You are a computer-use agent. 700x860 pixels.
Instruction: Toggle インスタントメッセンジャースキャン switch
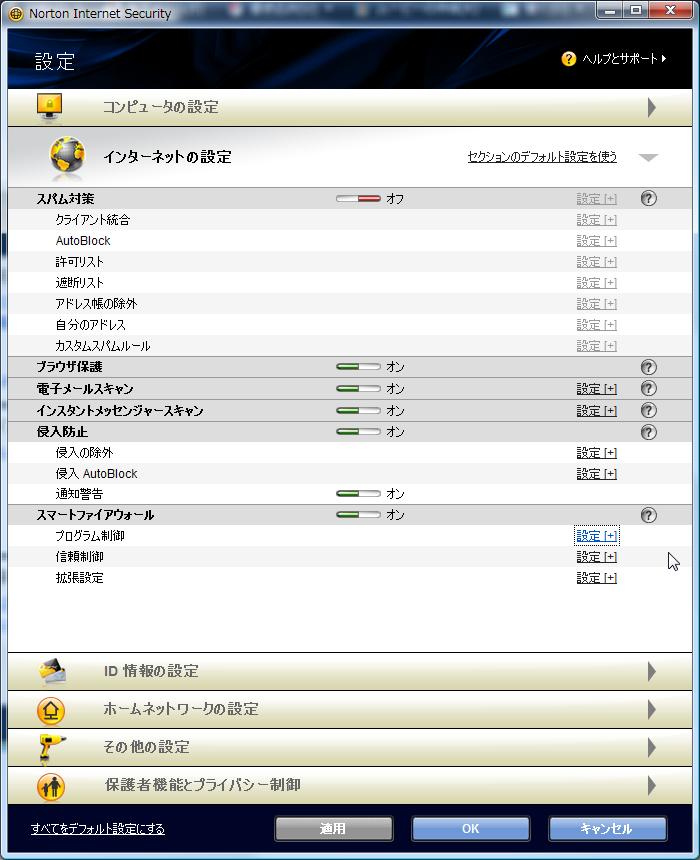coord(358,410)
